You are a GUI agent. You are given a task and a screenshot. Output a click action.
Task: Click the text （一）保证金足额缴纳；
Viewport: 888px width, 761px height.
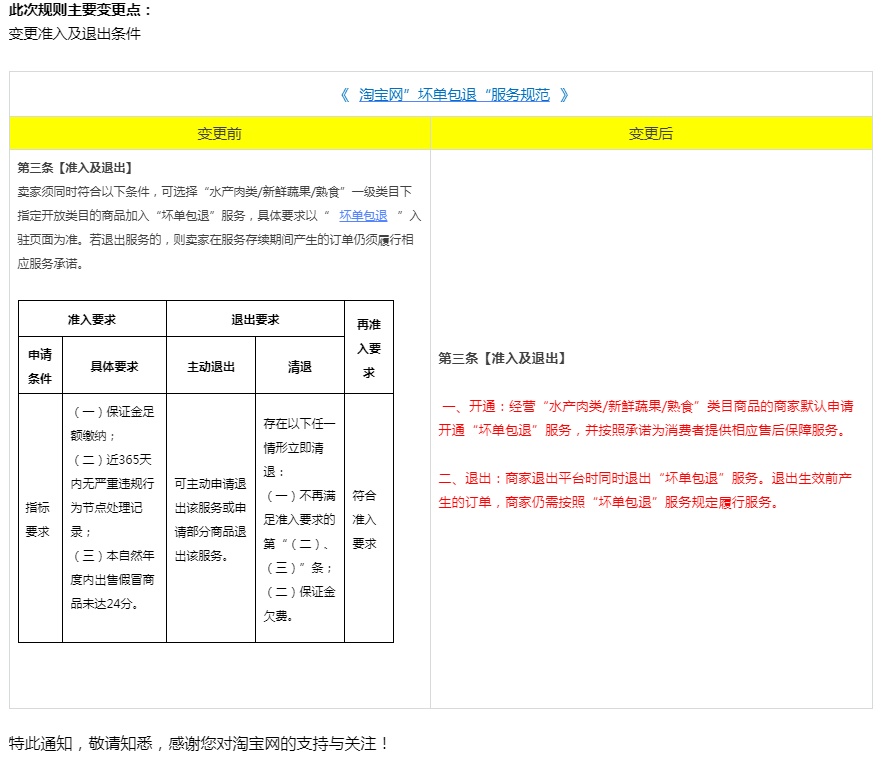point(113,424)
